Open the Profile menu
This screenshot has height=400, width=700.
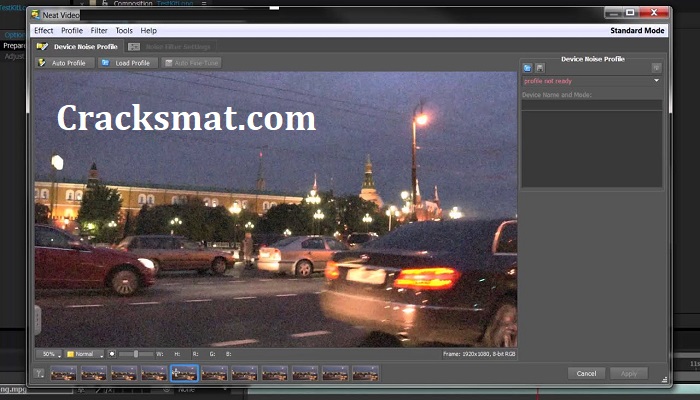click(x=72, y=30)
